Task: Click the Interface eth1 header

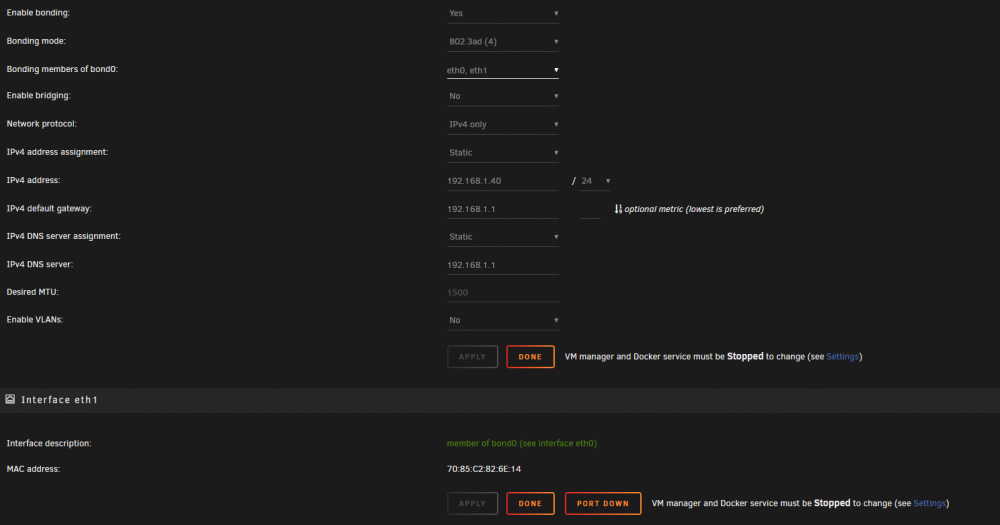Action: coord(500,400)
